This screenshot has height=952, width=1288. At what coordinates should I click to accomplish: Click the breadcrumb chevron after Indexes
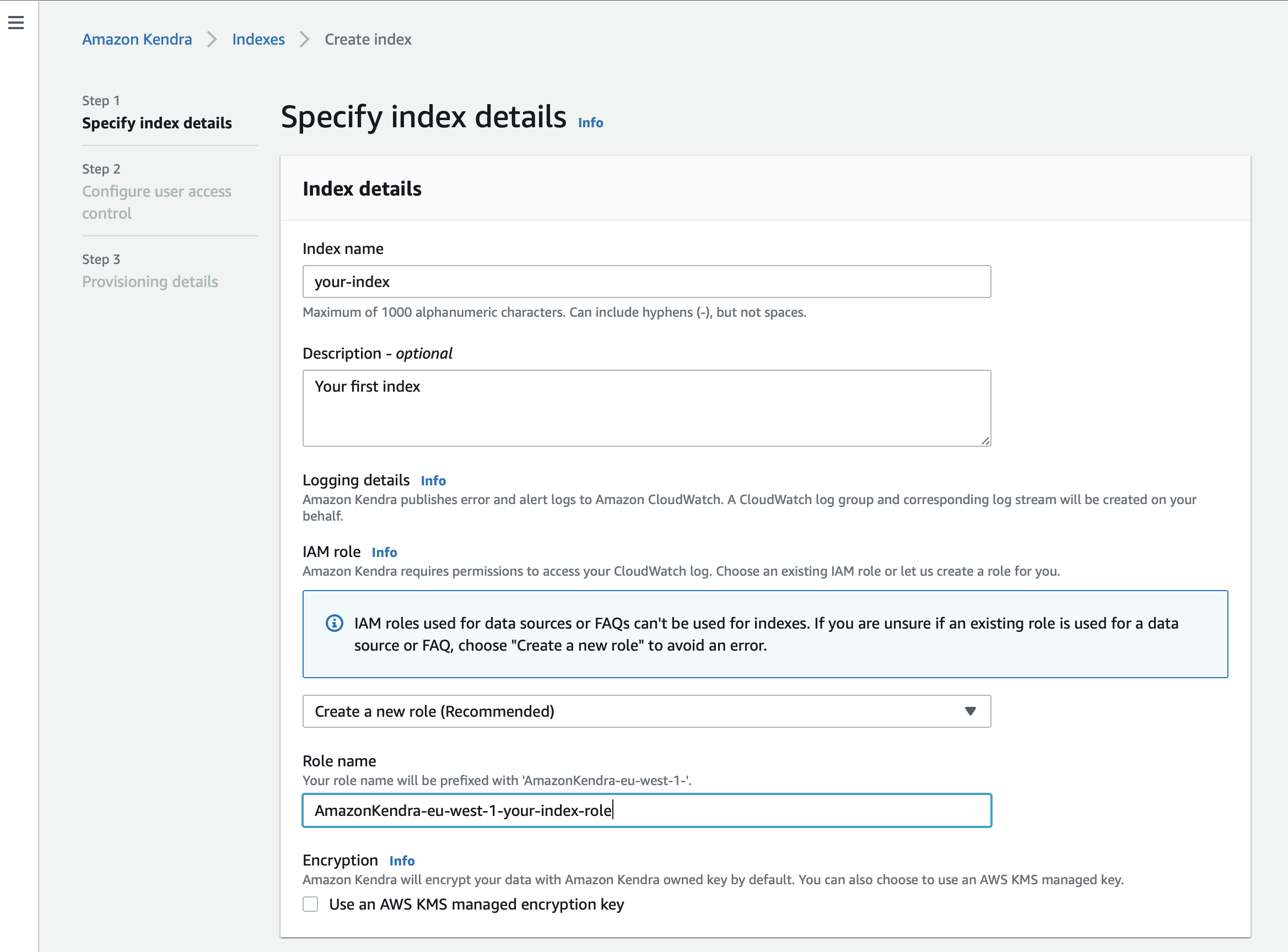(304, 39)
